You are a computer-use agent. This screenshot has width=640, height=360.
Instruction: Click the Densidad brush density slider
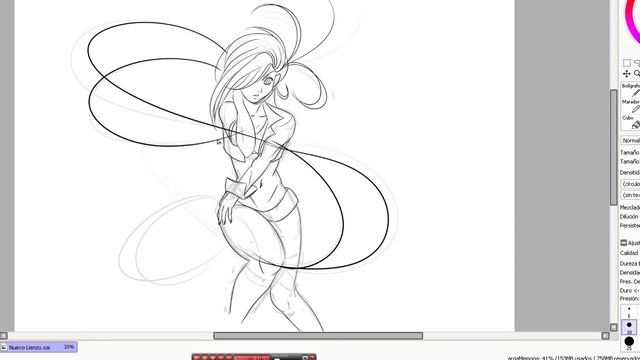[630, 172]
